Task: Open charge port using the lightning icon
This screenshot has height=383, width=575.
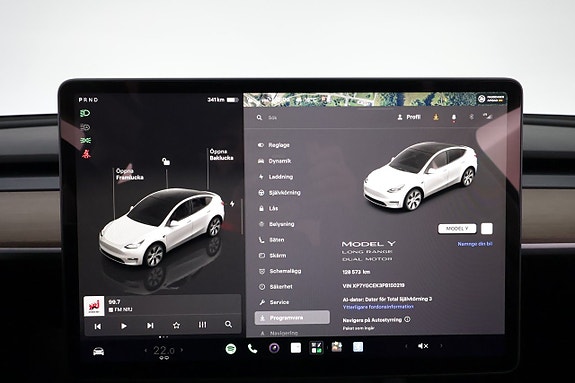Action: pos(232,204)
